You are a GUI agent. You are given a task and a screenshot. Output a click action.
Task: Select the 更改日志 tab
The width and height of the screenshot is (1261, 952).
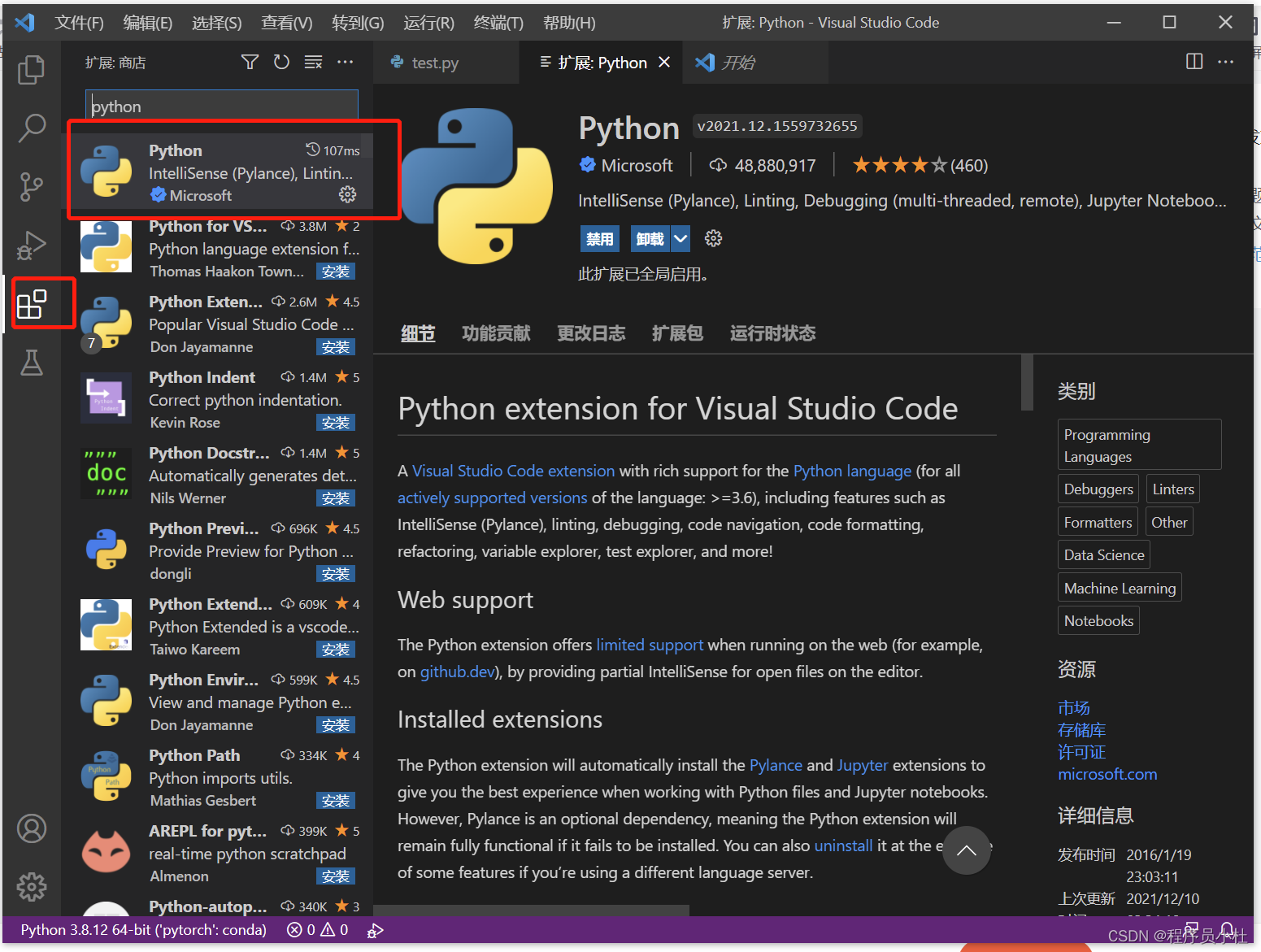[591, 333]
